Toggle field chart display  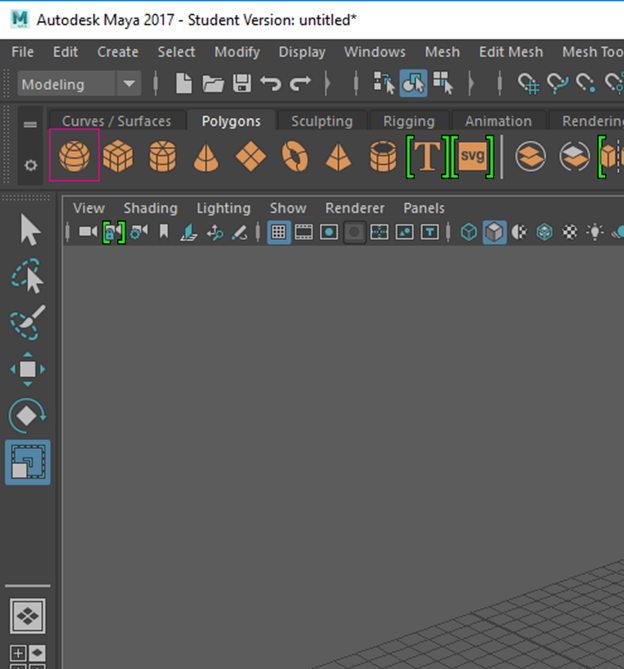click(379, 233)
